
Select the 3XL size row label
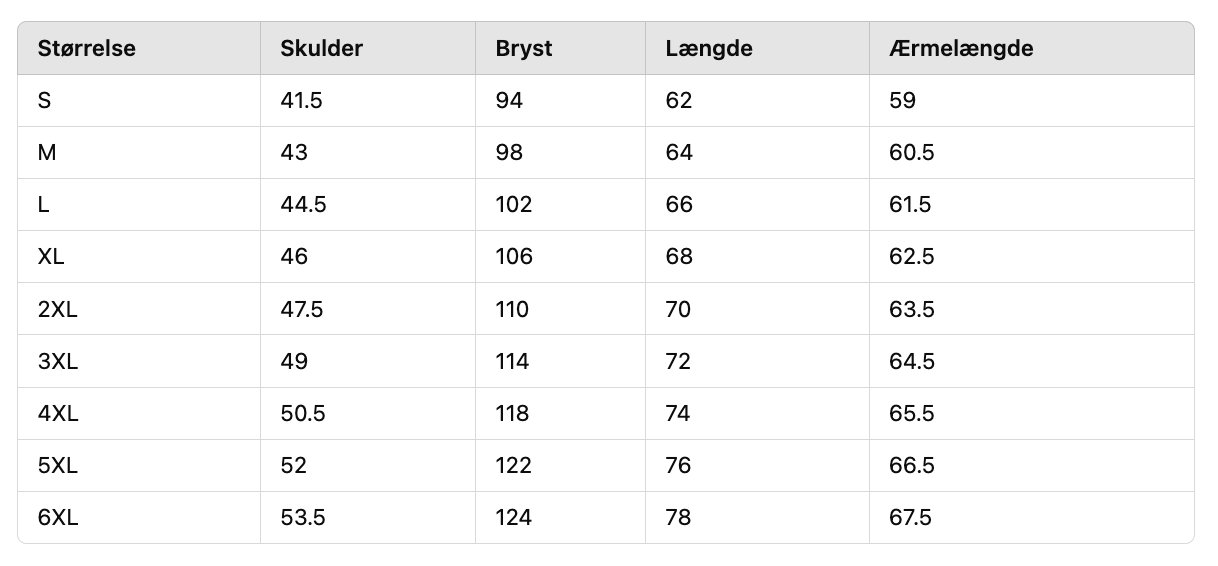click(57, 361)
